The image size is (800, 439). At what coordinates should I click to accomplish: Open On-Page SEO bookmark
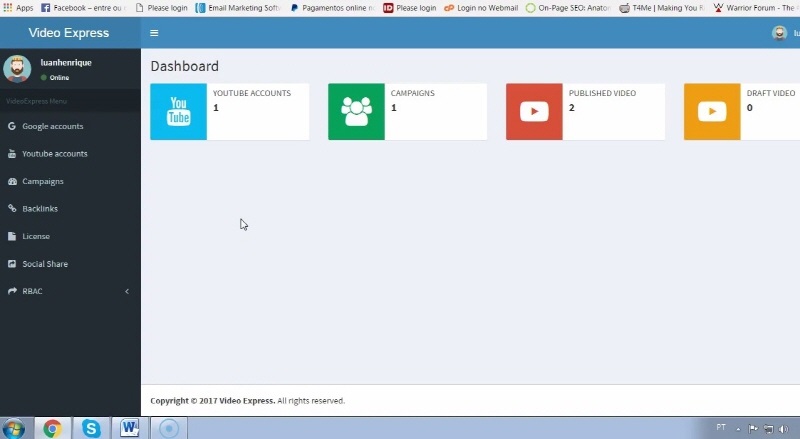(x=568, y=8)
